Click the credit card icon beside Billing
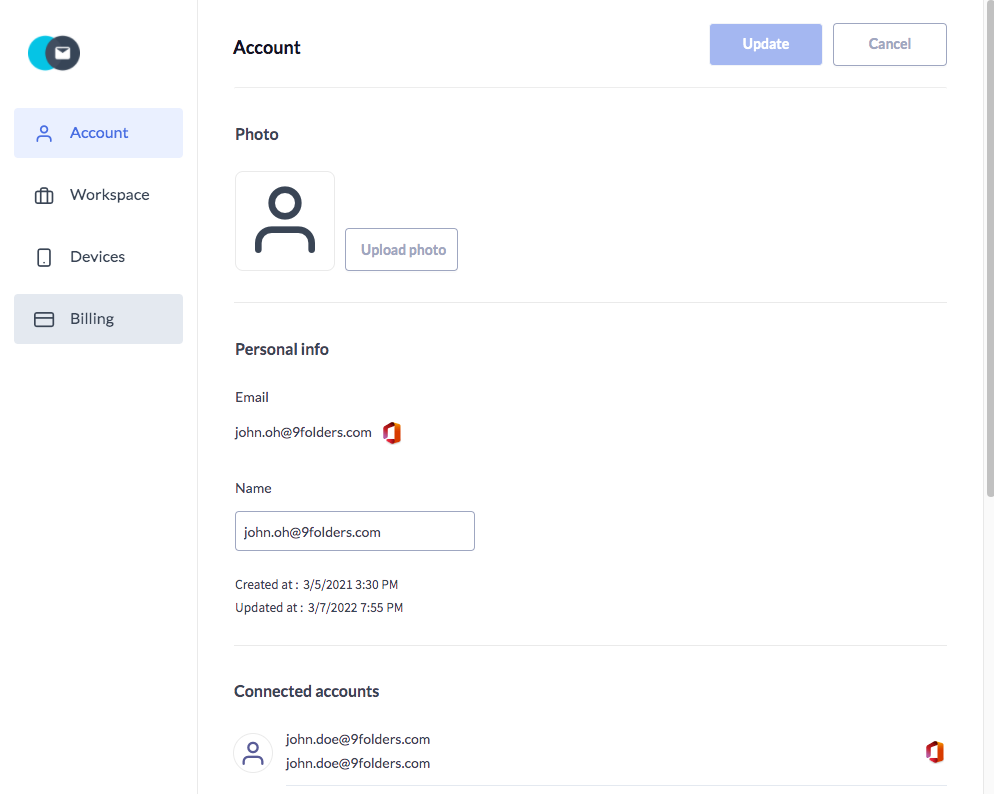 [44, 319]
